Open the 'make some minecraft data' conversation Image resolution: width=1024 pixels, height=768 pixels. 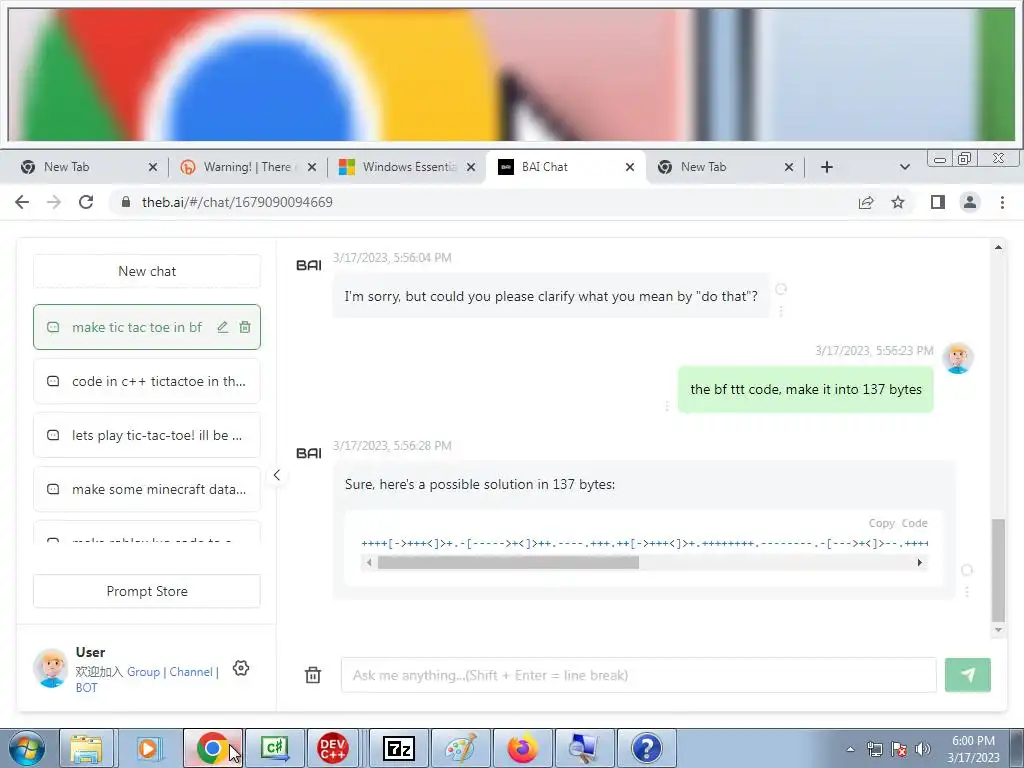click(x=147, y=489)
